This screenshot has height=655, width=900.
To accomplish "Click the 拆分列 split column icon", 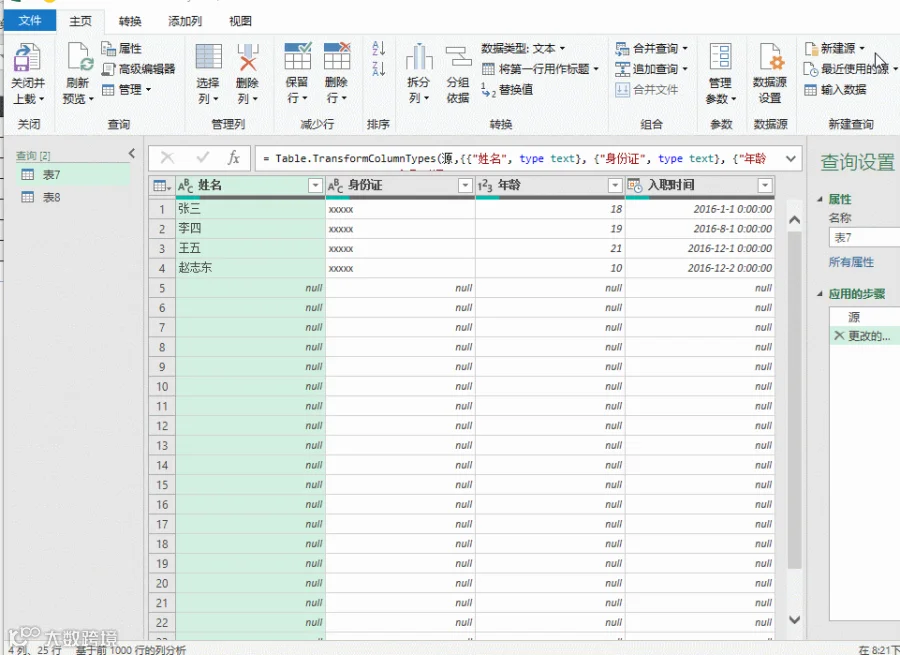I will point(419,56).
